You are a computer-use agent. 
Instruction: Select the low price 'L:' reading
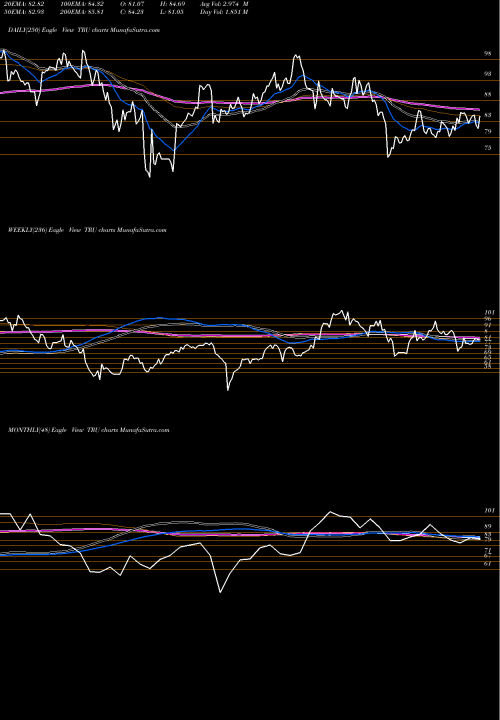170,12
